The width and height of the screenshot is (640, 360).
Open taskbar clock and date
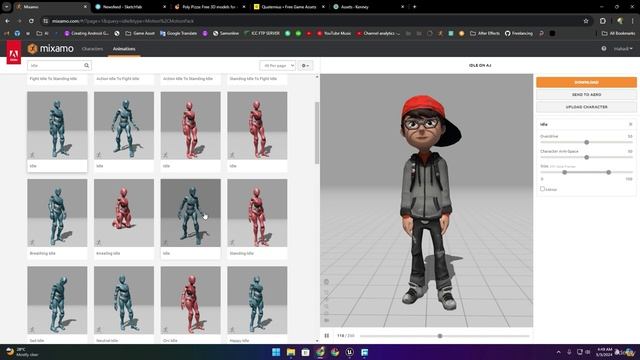click(x=604, y=352)
